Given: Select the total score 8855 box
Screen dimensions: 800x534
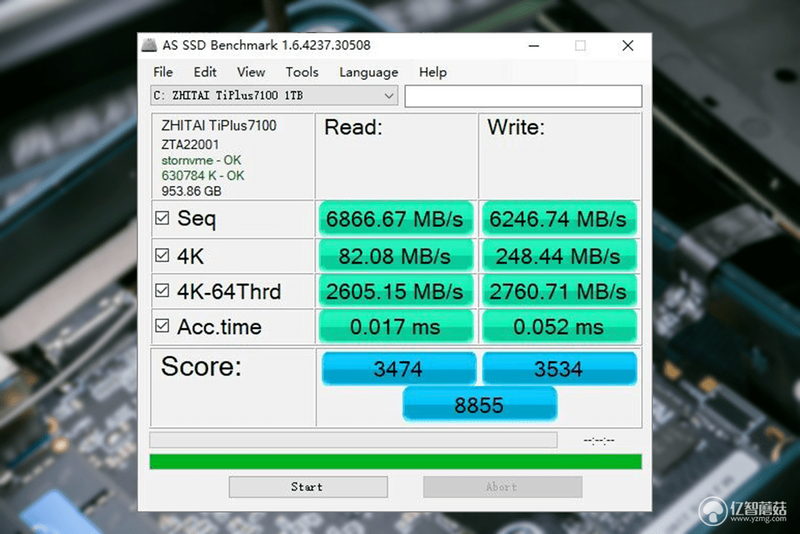Looking at the screenshot, I should point(480,405).
